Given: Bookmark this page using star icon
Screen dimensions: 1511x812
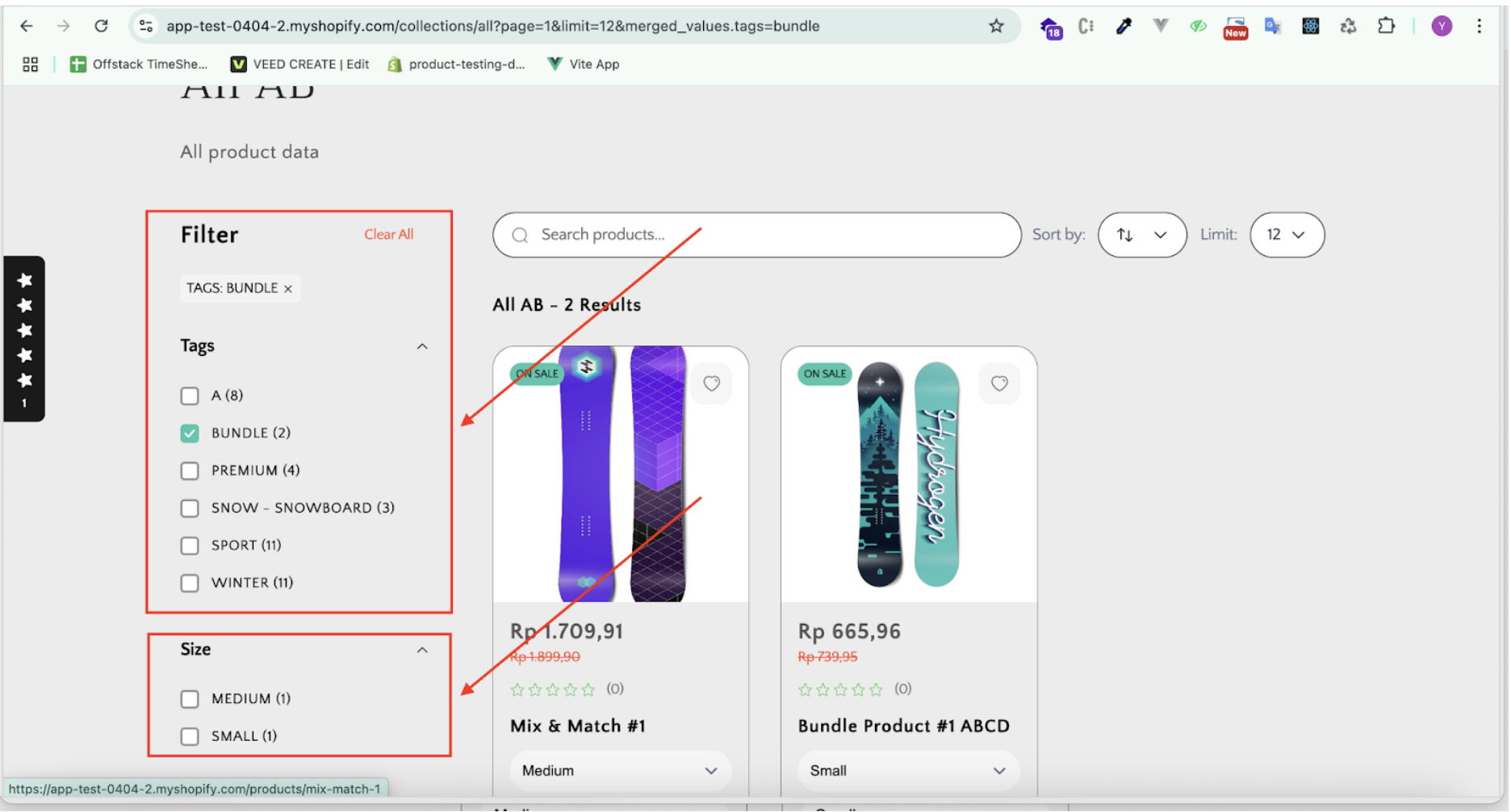Looking at the screenshot, I should coord(996,26).
